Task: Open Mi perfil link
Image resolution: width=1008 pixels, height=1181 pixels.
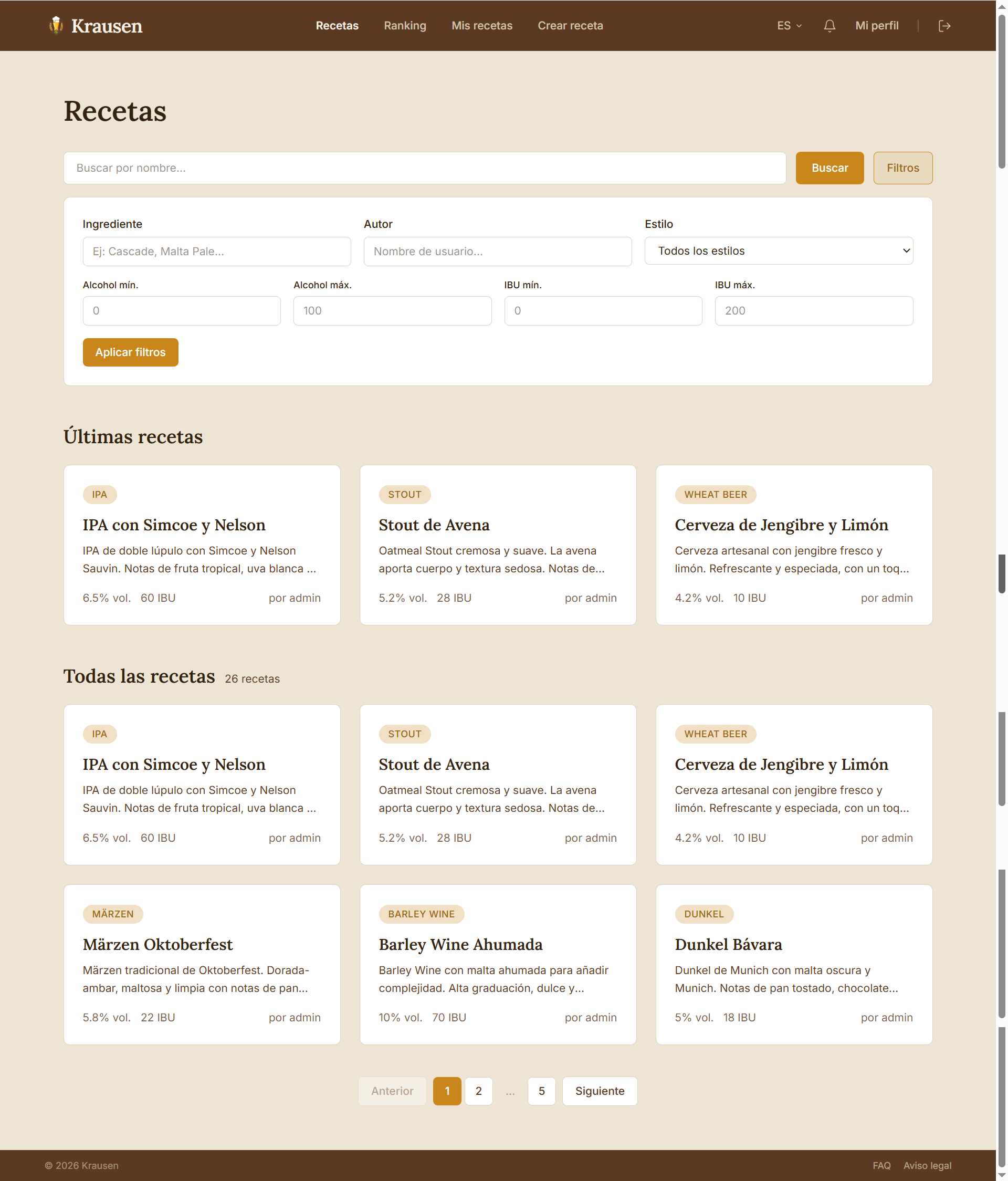Action: click(876, 26)
